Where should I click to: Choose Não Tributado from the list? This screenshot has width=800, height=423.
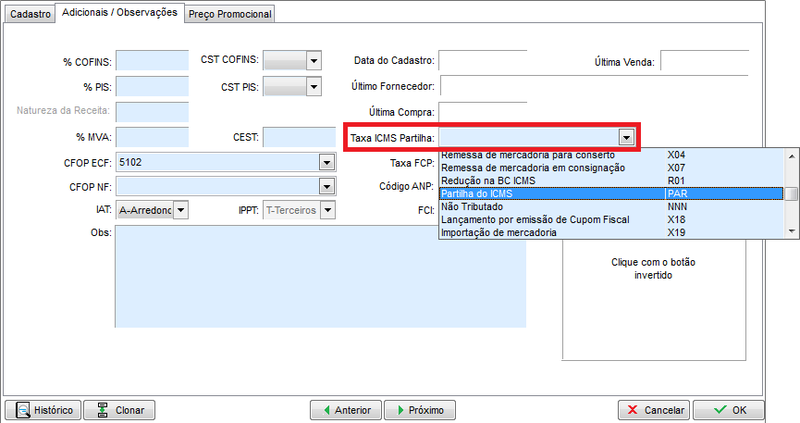(x=550, y=206)
